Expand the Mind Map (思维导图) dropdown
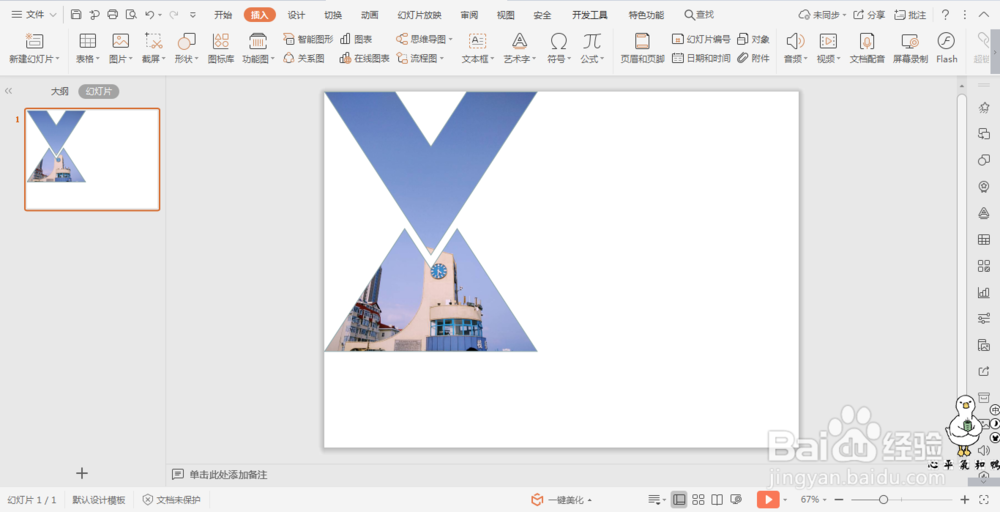 pos(451,39)
